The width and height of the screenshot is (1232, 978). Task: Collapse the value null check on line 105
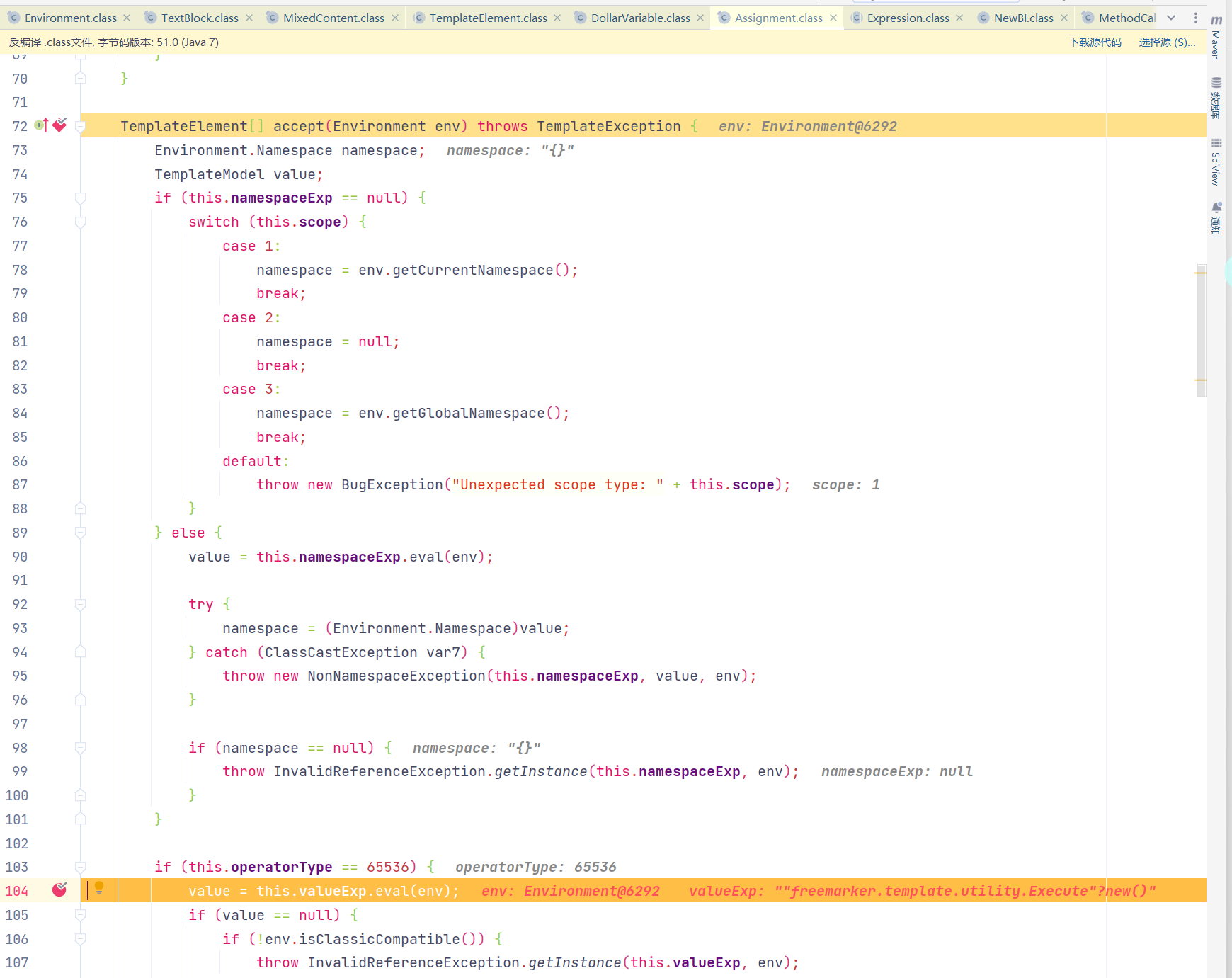[81, 915]
